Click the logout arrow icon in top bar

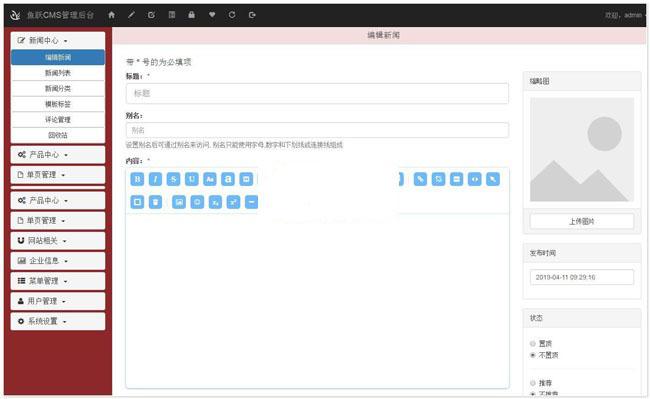pyautogui.click(x=252, y=15)
